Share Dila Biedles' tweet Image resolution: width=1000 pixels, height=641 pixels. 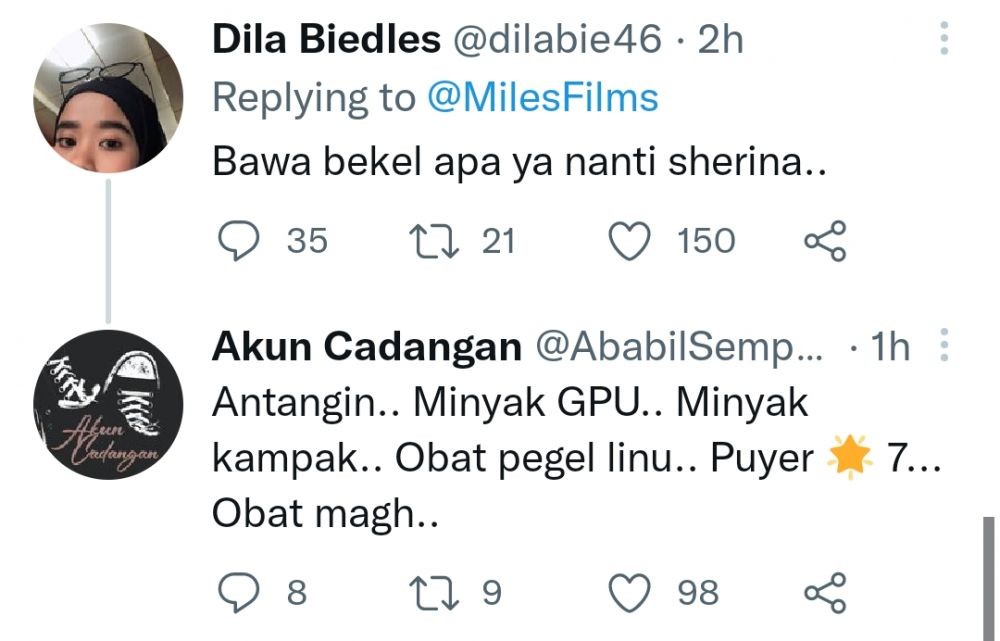pos(826,241)
